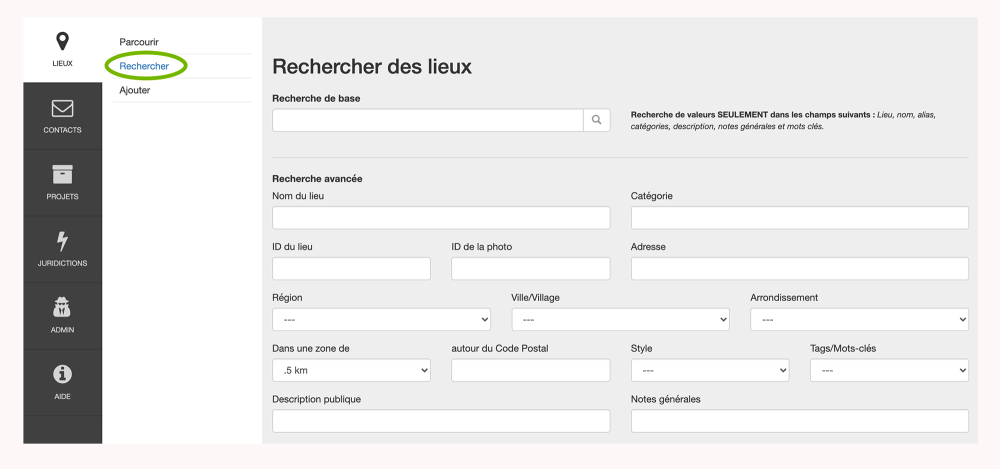The height and width of the screenshot is (469, 1000).
Task: Expand the Style dropdown
Action: [710, 371]
